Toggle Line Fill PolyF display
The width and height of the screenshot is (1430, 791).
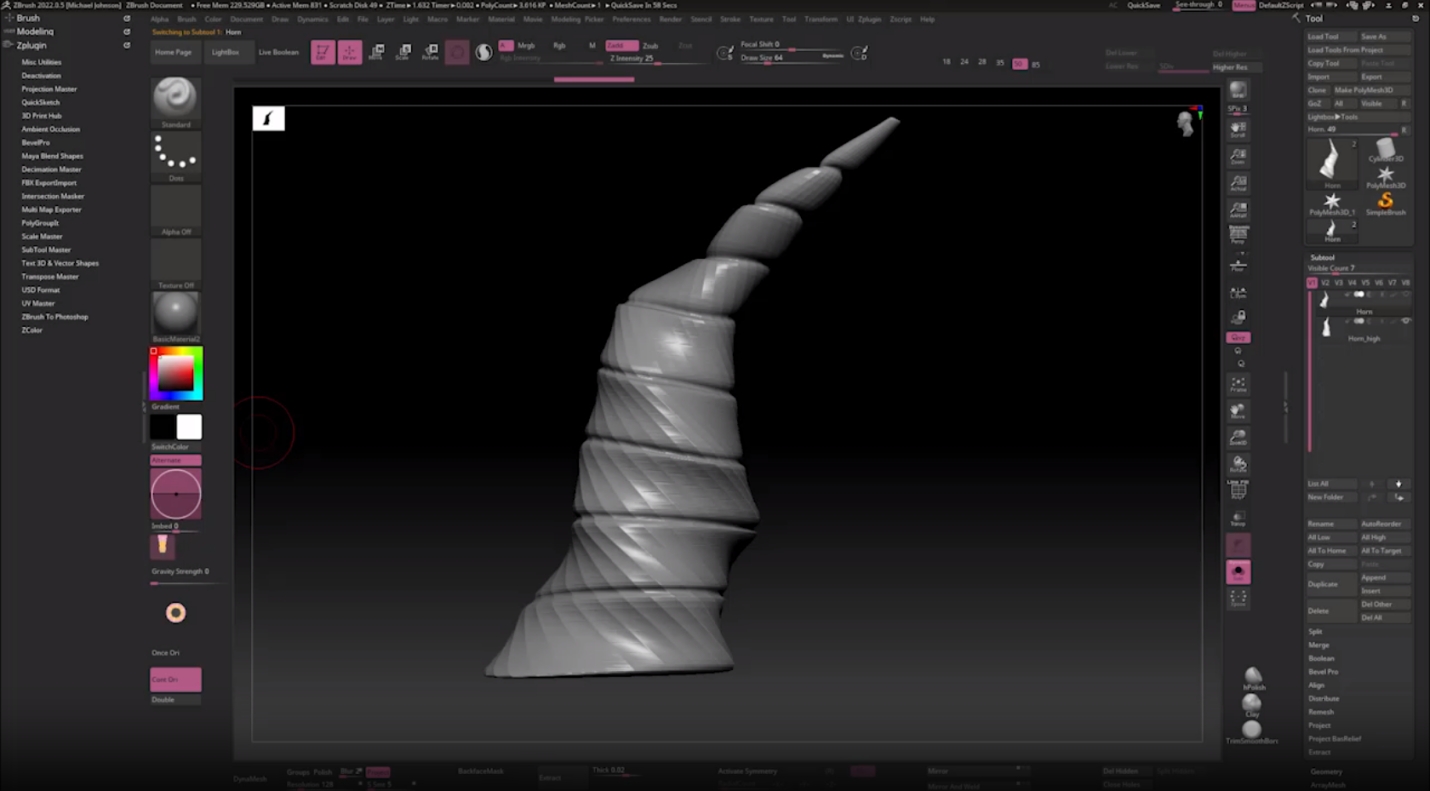(x=1238, y=490)
